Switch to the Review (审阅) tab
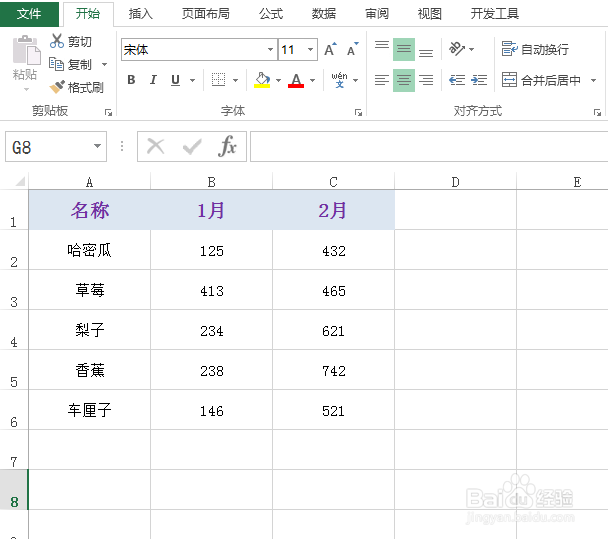The image size is (608, 539). [x=377, y=14]
